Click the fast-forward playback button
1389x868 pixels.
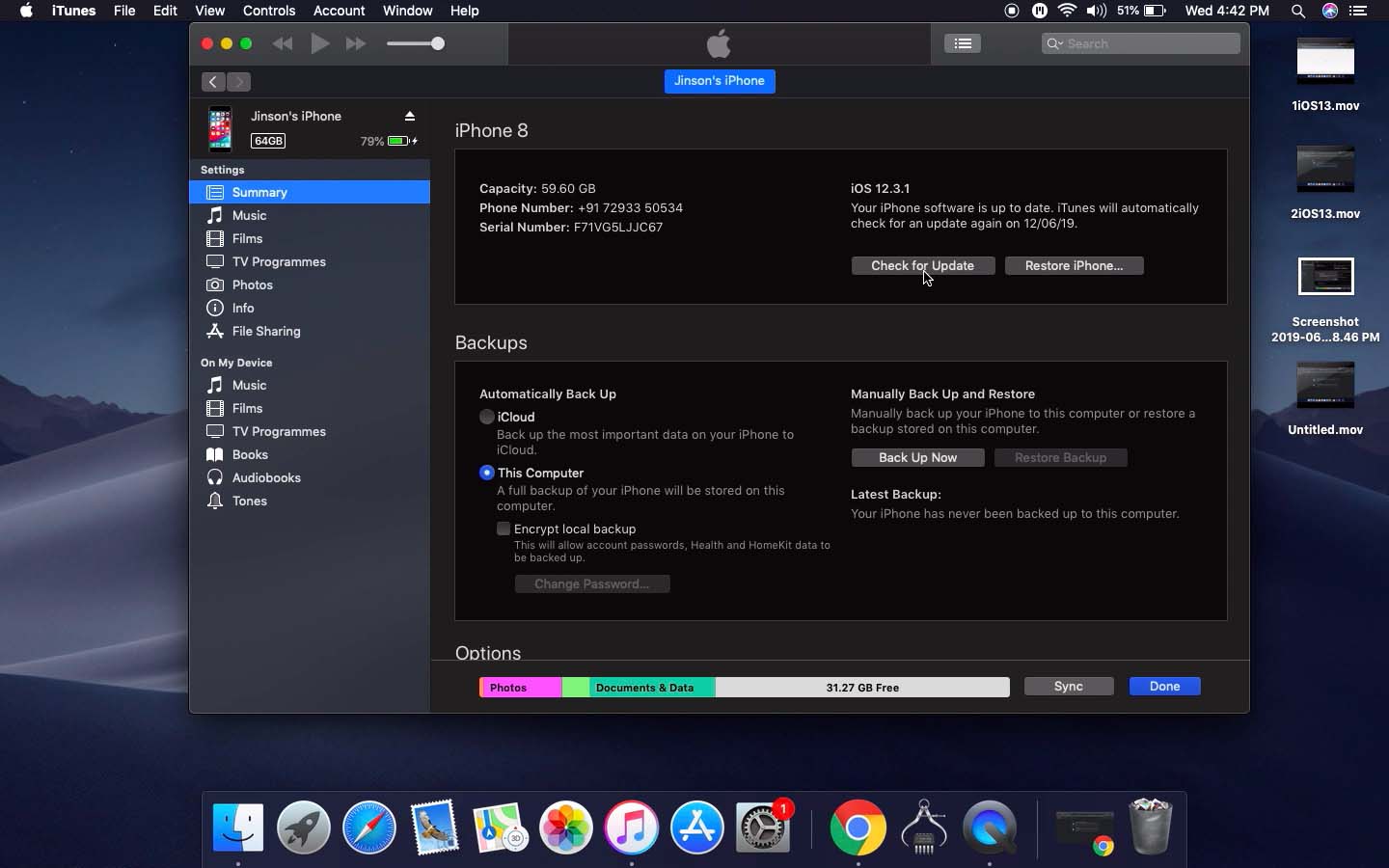coord(356,43)
